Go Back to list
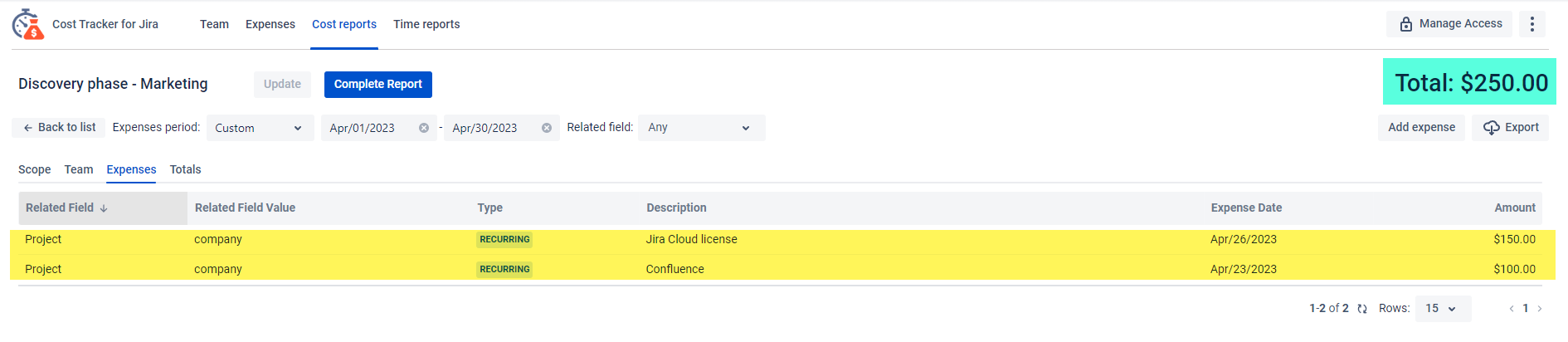 59,127
